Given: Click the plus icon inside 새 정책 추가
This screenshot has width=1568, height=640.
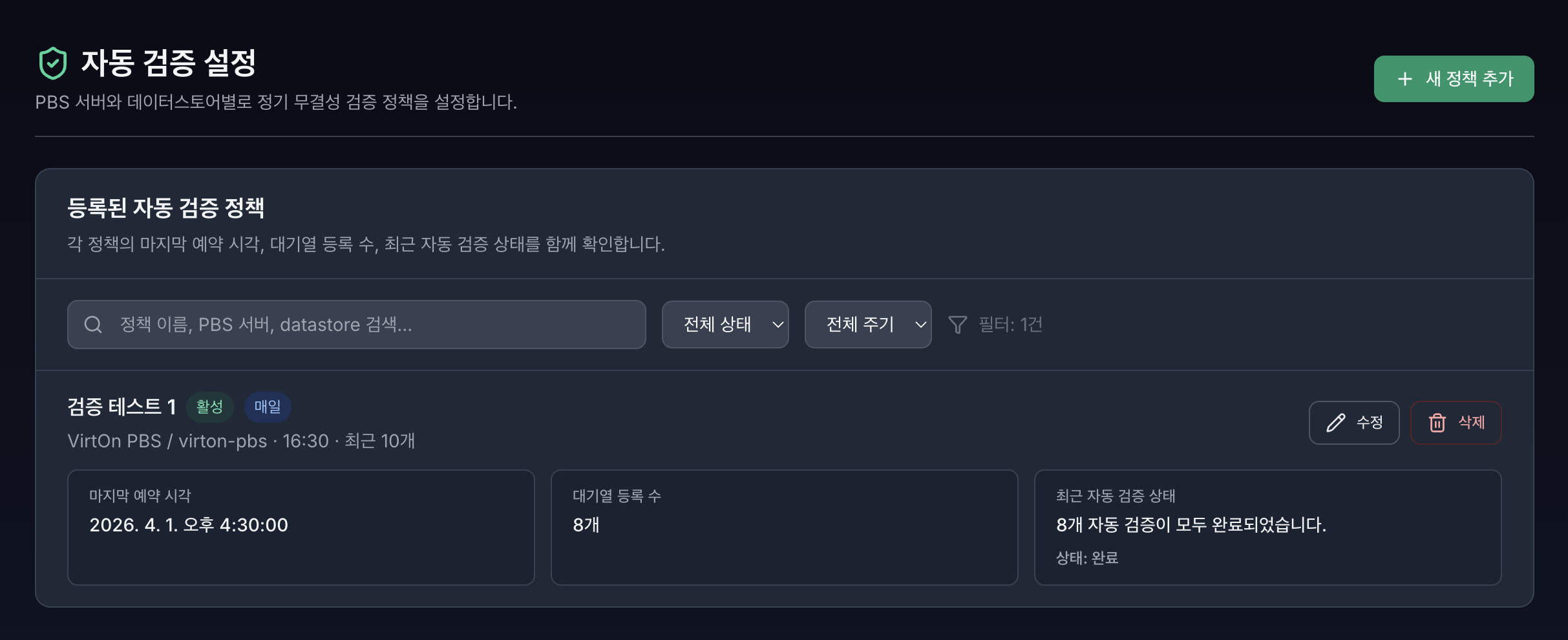Looking at the screenshot, I should 1403,78.
